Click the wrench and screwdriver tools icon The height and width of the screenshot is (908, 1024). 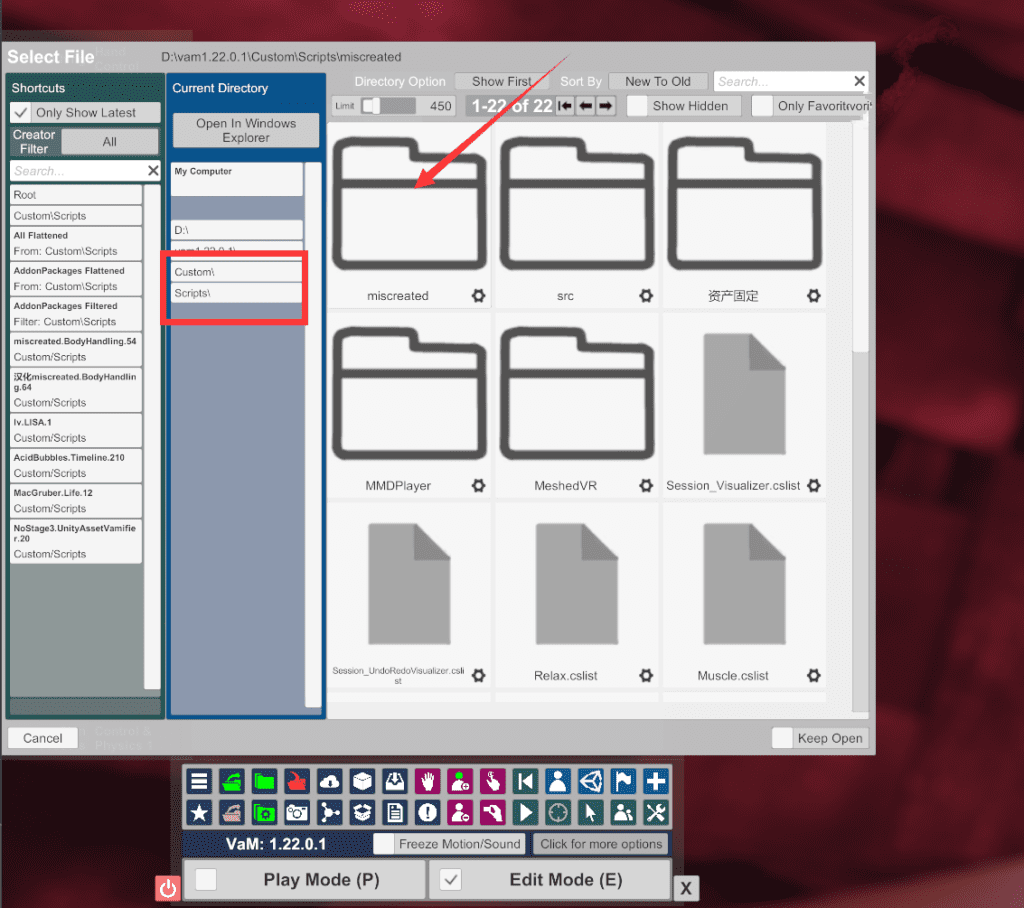[x=656, y=813]
